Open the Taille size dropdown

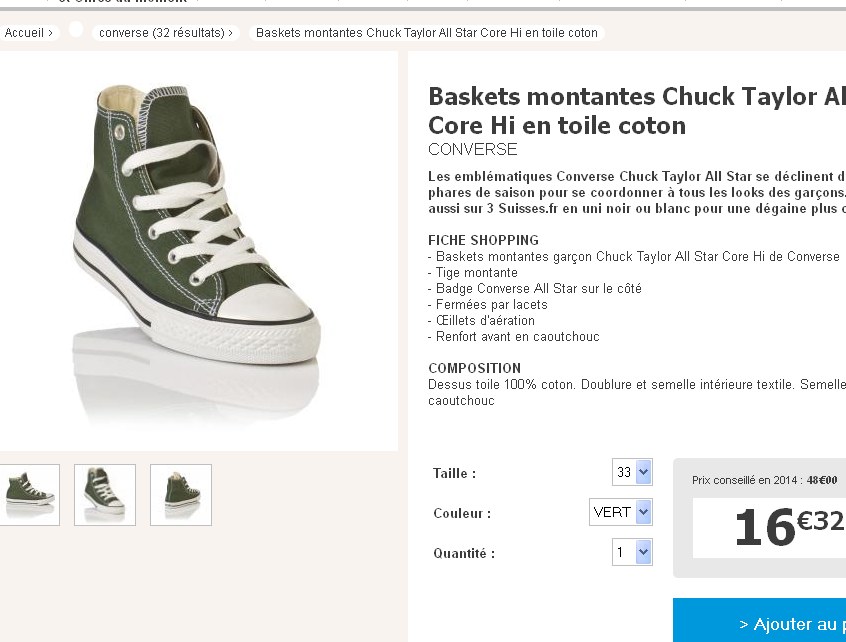[632, 472]
